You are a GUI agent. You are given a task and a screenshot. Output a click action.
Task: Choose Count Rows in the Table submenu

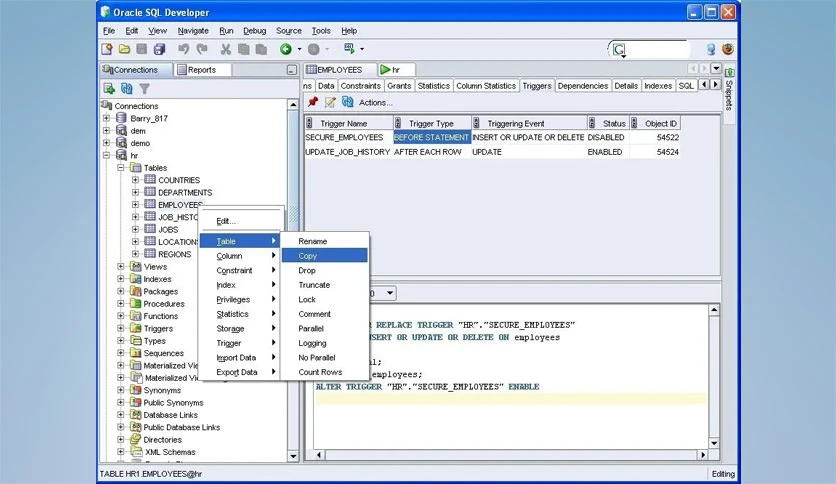324,372
